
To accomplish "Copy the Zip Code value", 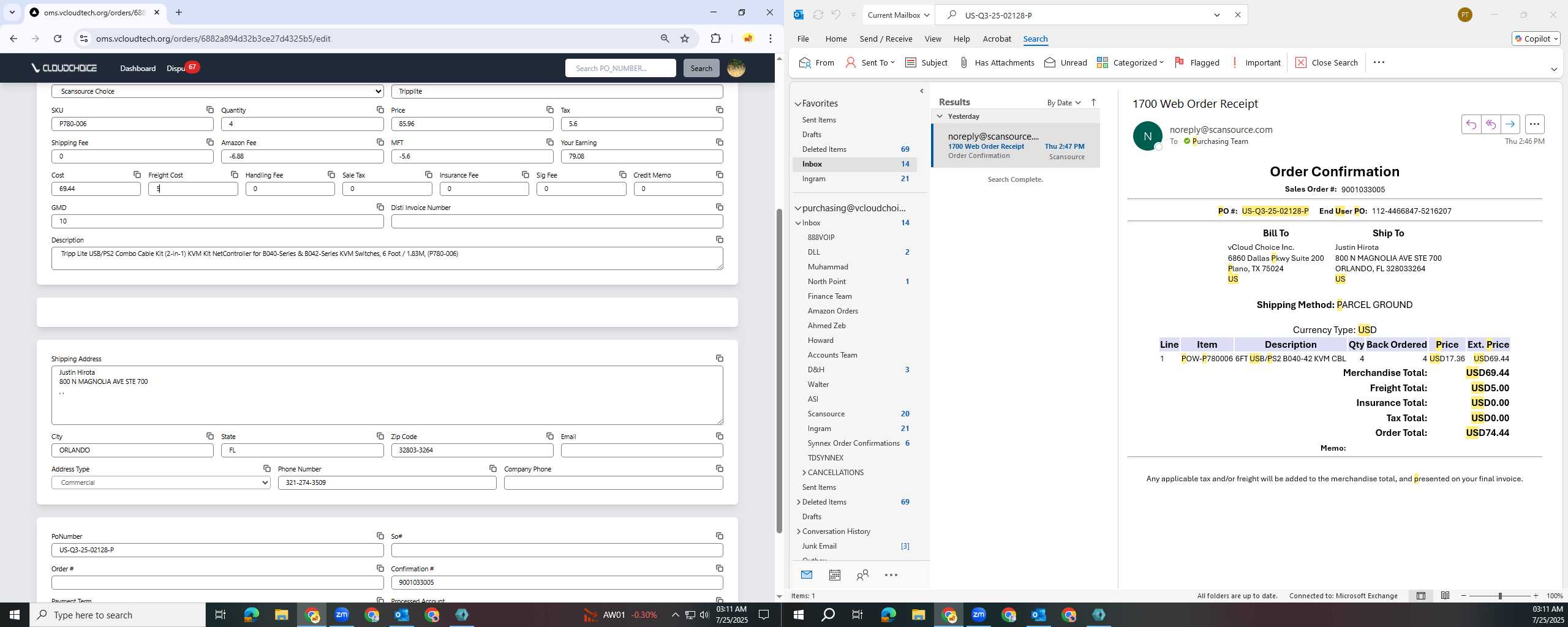I will click(x=549, y=436).
